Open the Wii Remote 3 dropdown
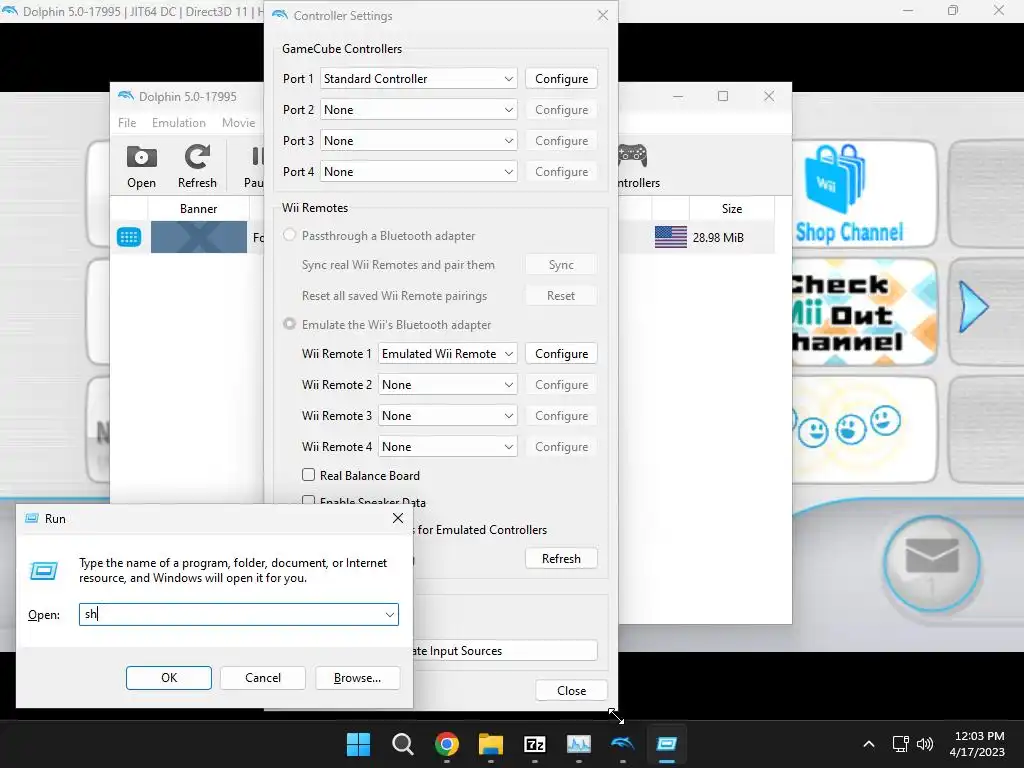1024x768 pixels. coord(448,415)
